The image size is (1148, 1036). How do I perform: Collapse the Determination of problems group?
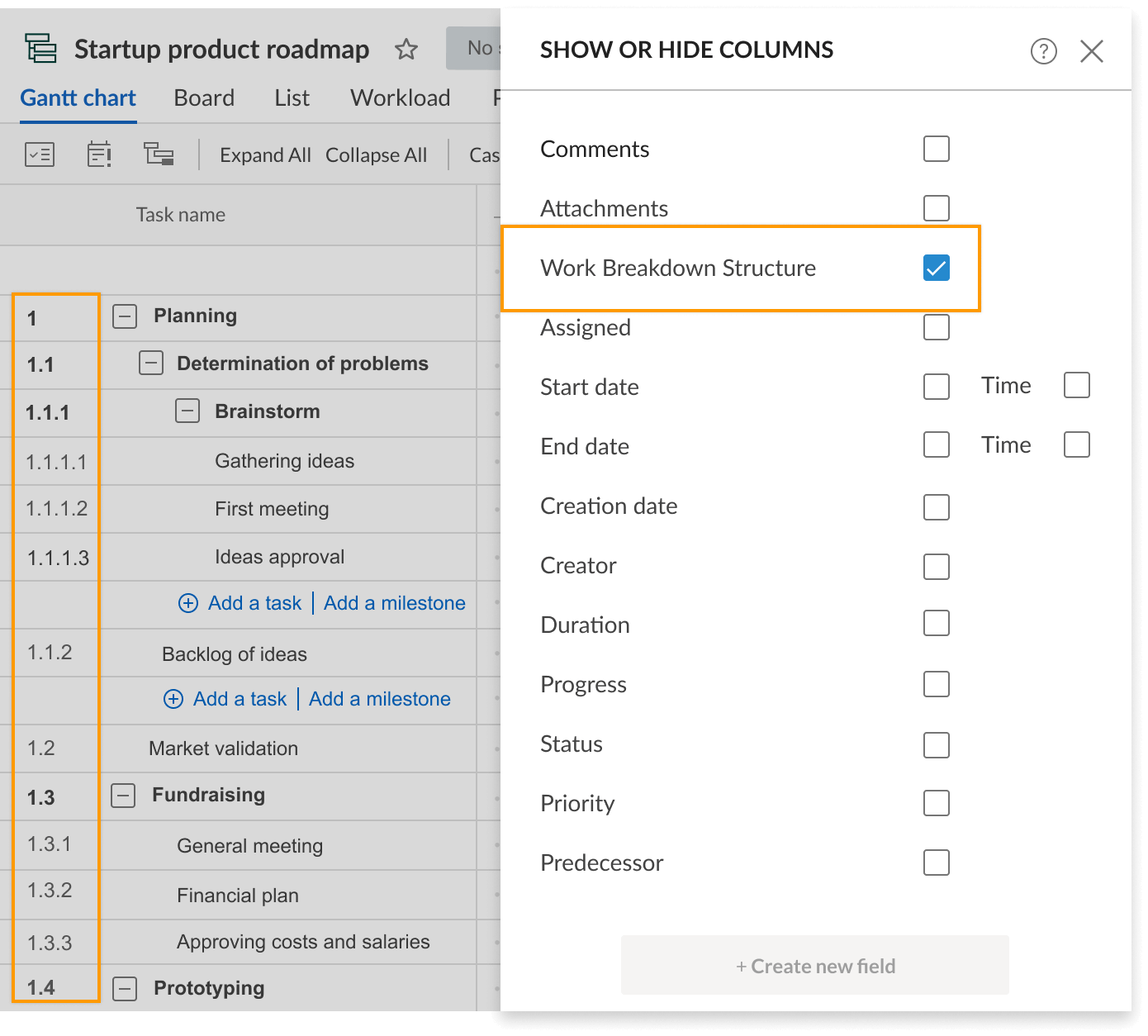149,364
